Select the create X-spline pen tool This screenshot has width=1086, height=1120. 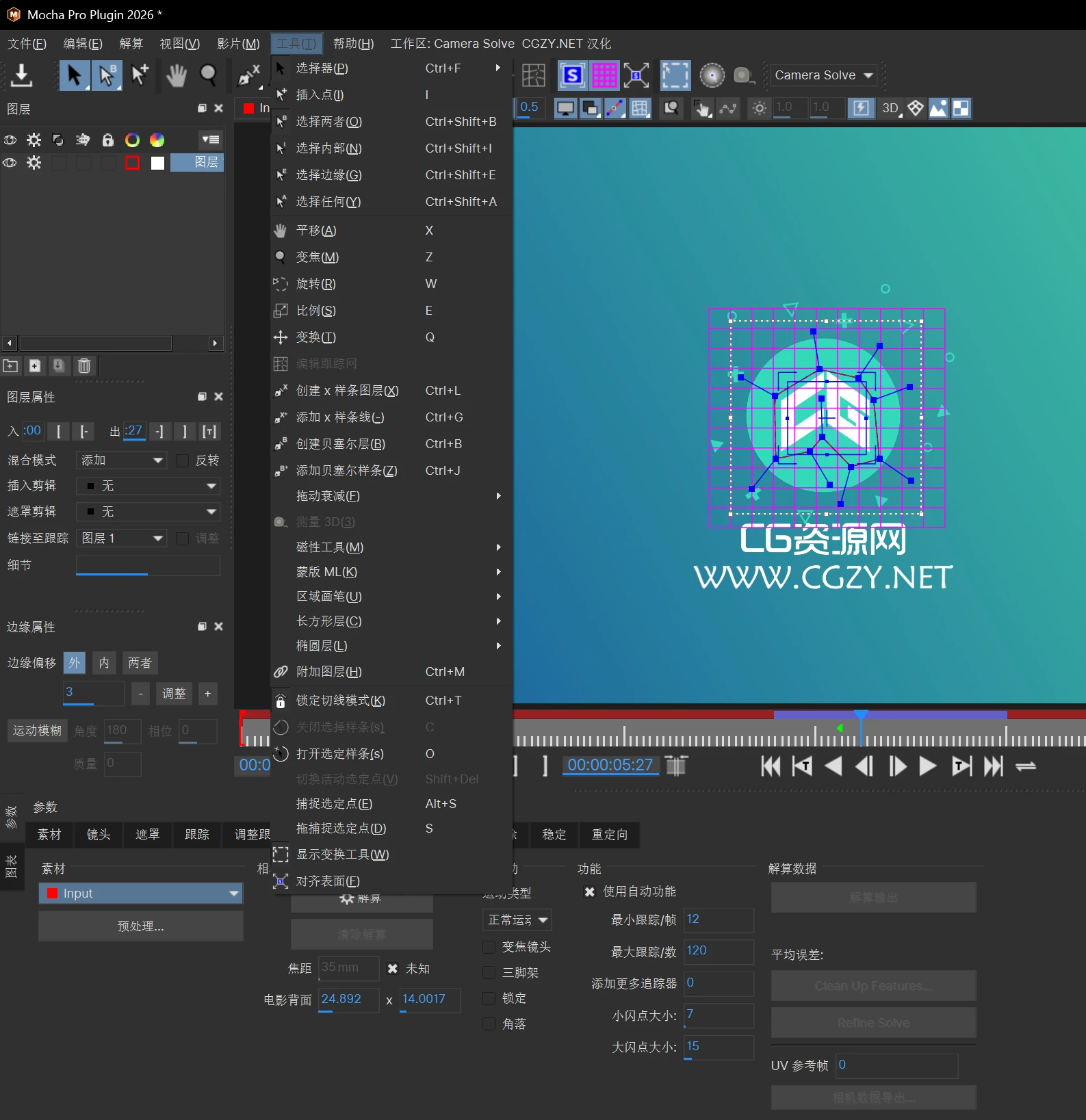(248, 75)
